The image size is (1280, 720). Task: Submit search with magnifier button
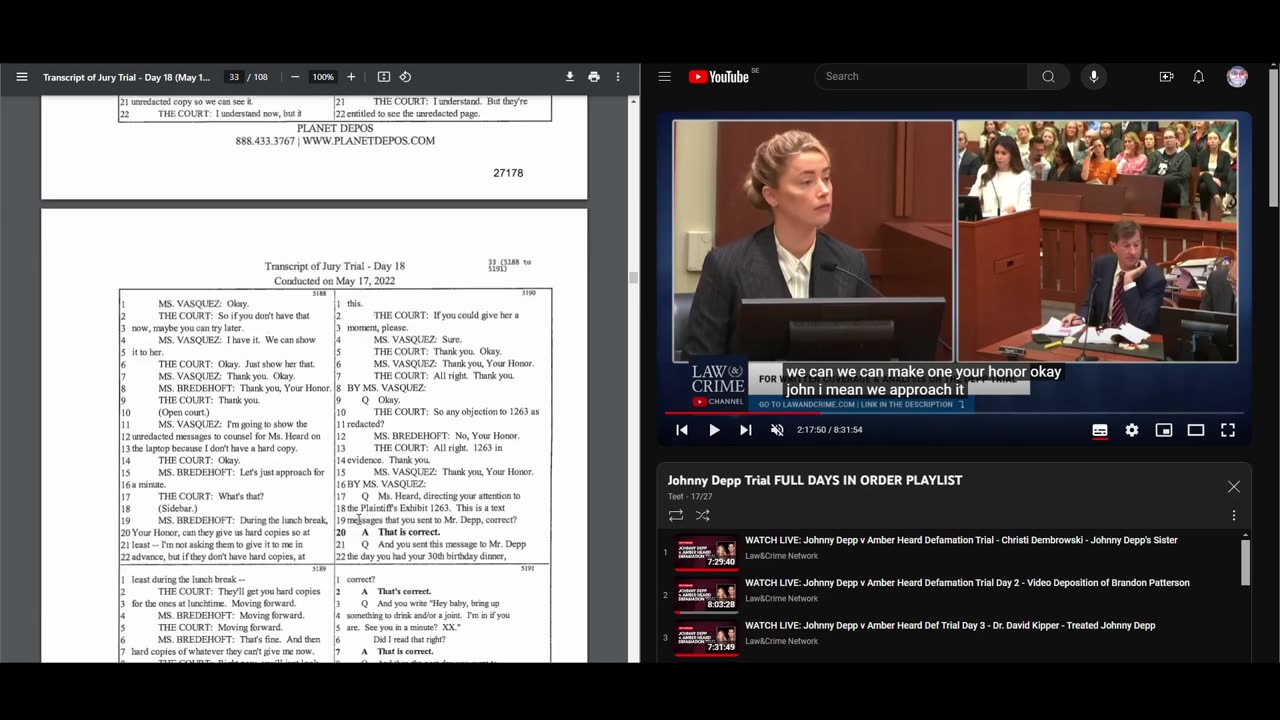tap(1048, 77)
